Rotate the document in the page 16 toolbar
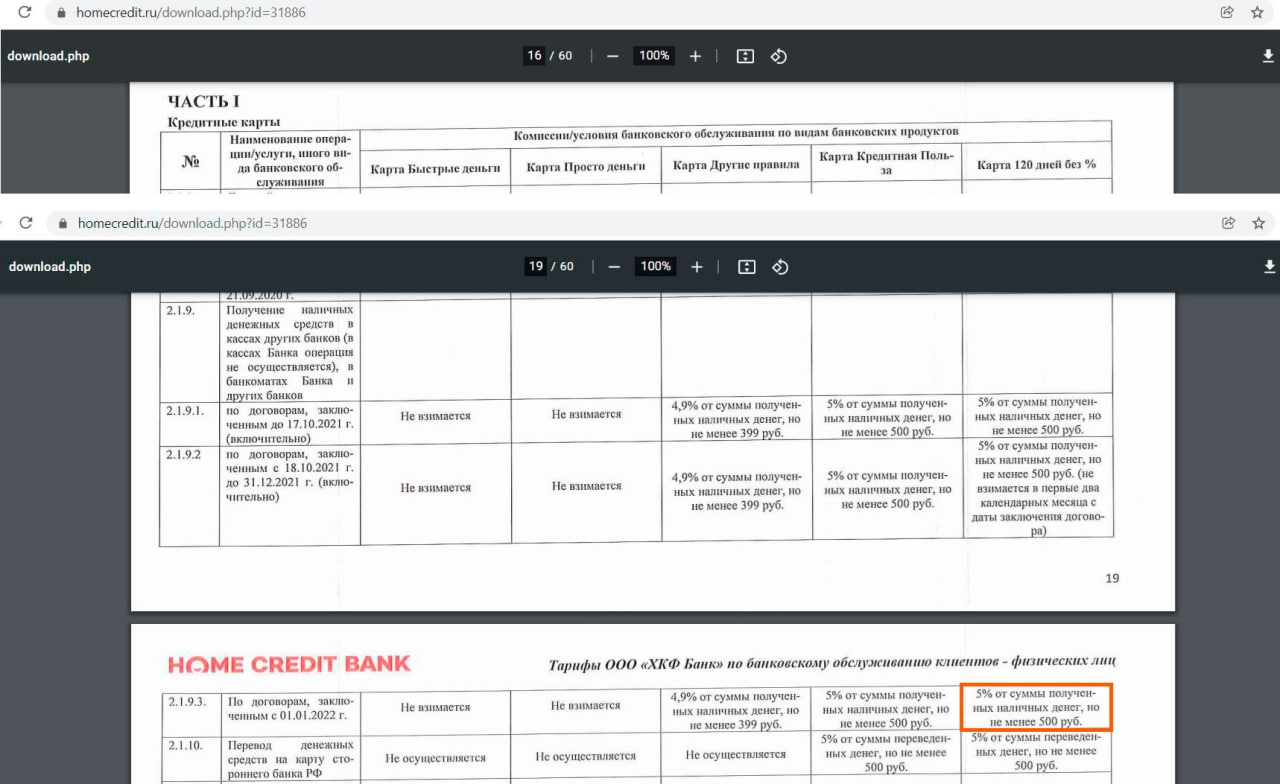This screenshot has width=1280, height=784. tap(779, 56)
